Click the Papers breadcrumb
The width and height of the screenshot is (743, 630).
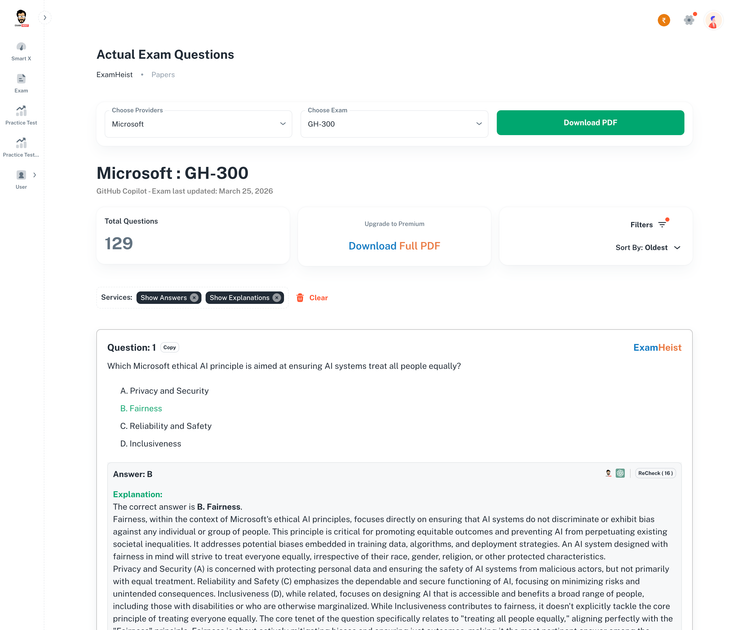pyautogui.click(x=163, y=75)
